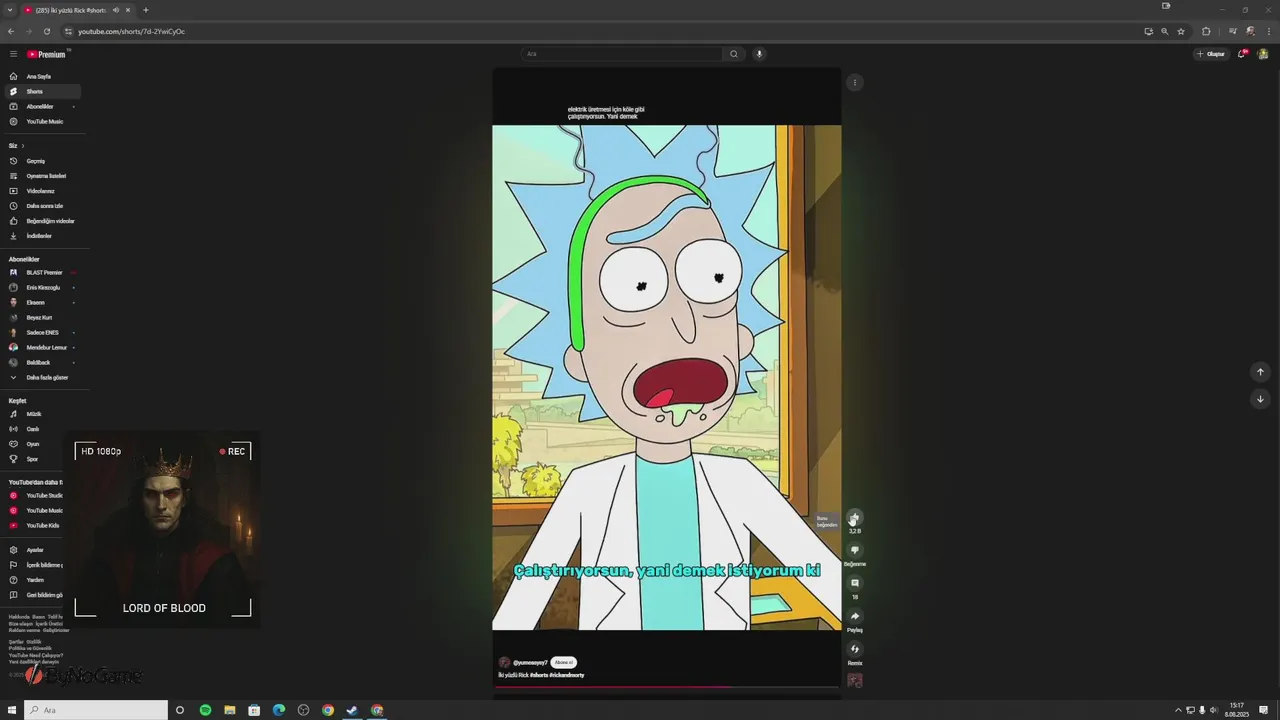This screenshot has height=720, width=1280.
Task: Open a new browser tab with plus
Action: (146, 10)
